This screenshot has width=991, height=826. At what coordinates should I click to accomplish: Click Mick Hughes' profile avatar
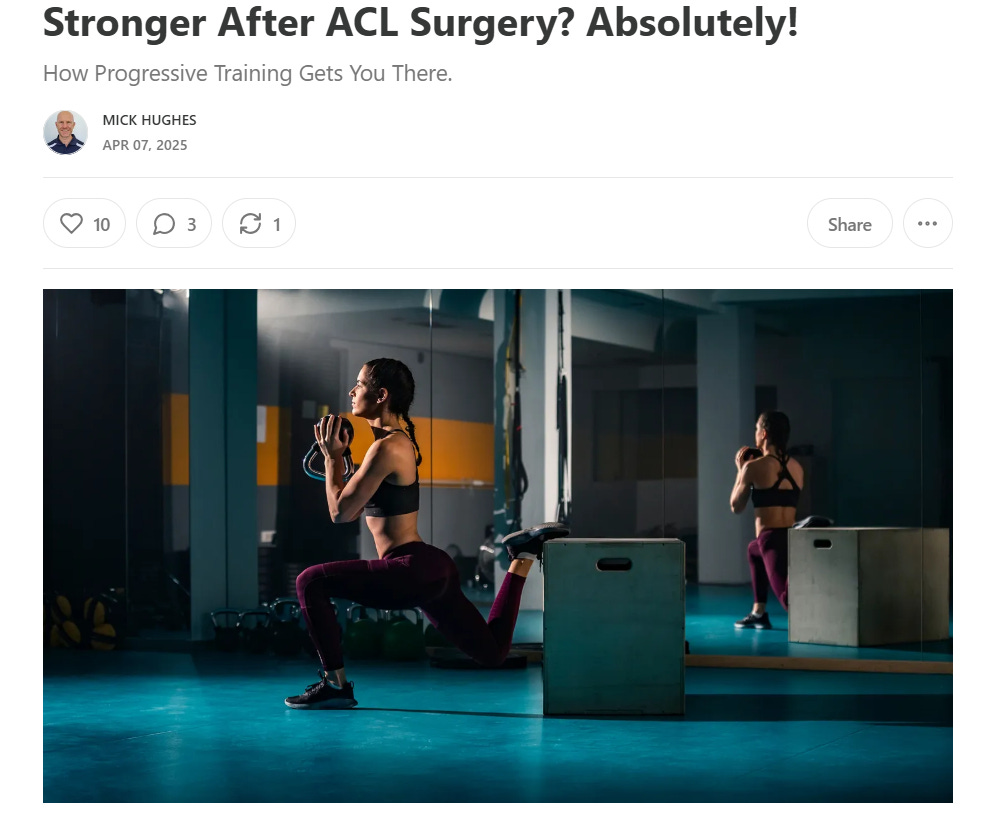coord(65,132)
